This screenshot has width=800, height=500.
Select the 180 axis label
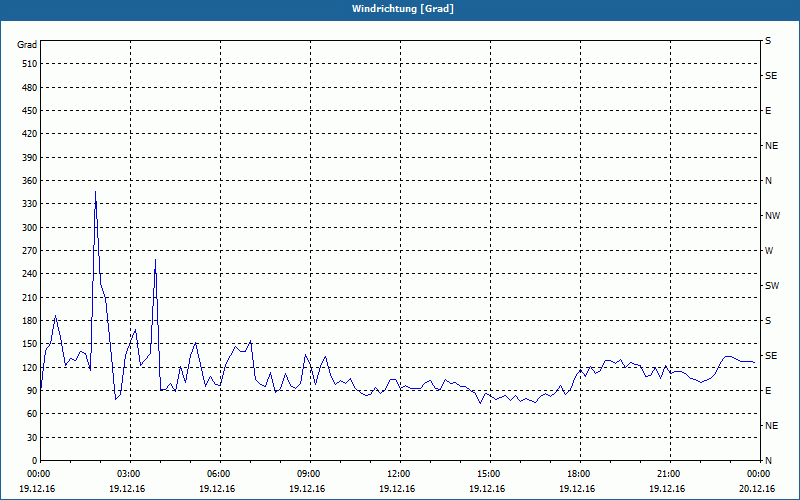tap(30, 321)
